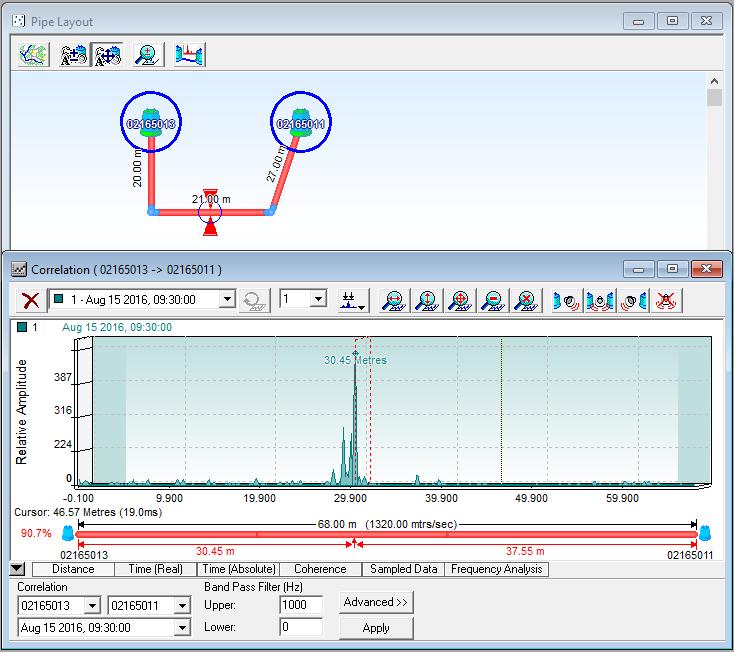Click the greyed refresh correlation icon
Viewport: 734px width, 652px height.
click(x=255, y=300)
